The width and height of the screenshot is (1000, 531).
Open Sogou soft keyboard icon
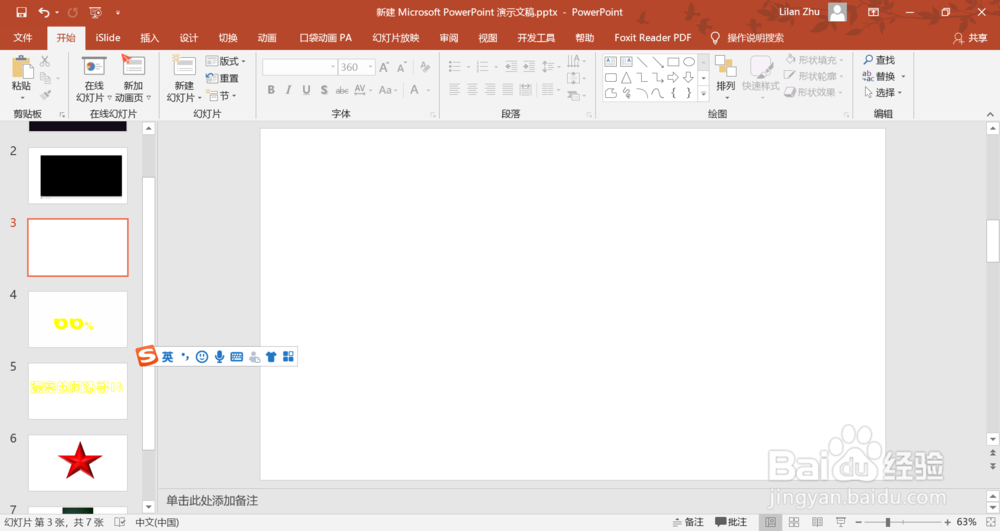(237, 357)
